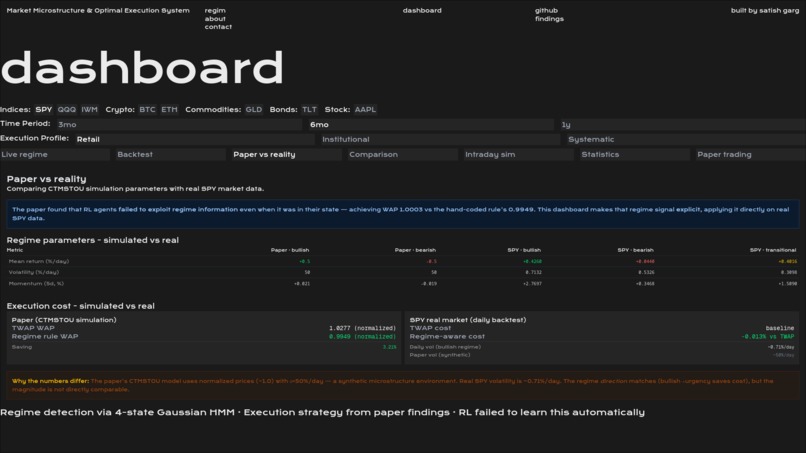Select the IWM index ticker
Viewport: 806px width, 453px height.
(x=89, y=110)
